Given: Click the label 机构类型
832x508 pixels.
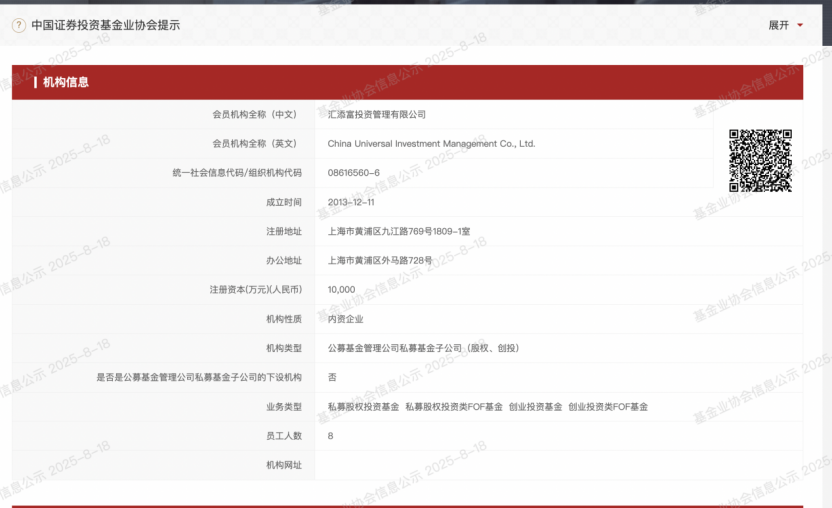Looking at the screenshot, I should pyautogui.click(x=284, y=348).
